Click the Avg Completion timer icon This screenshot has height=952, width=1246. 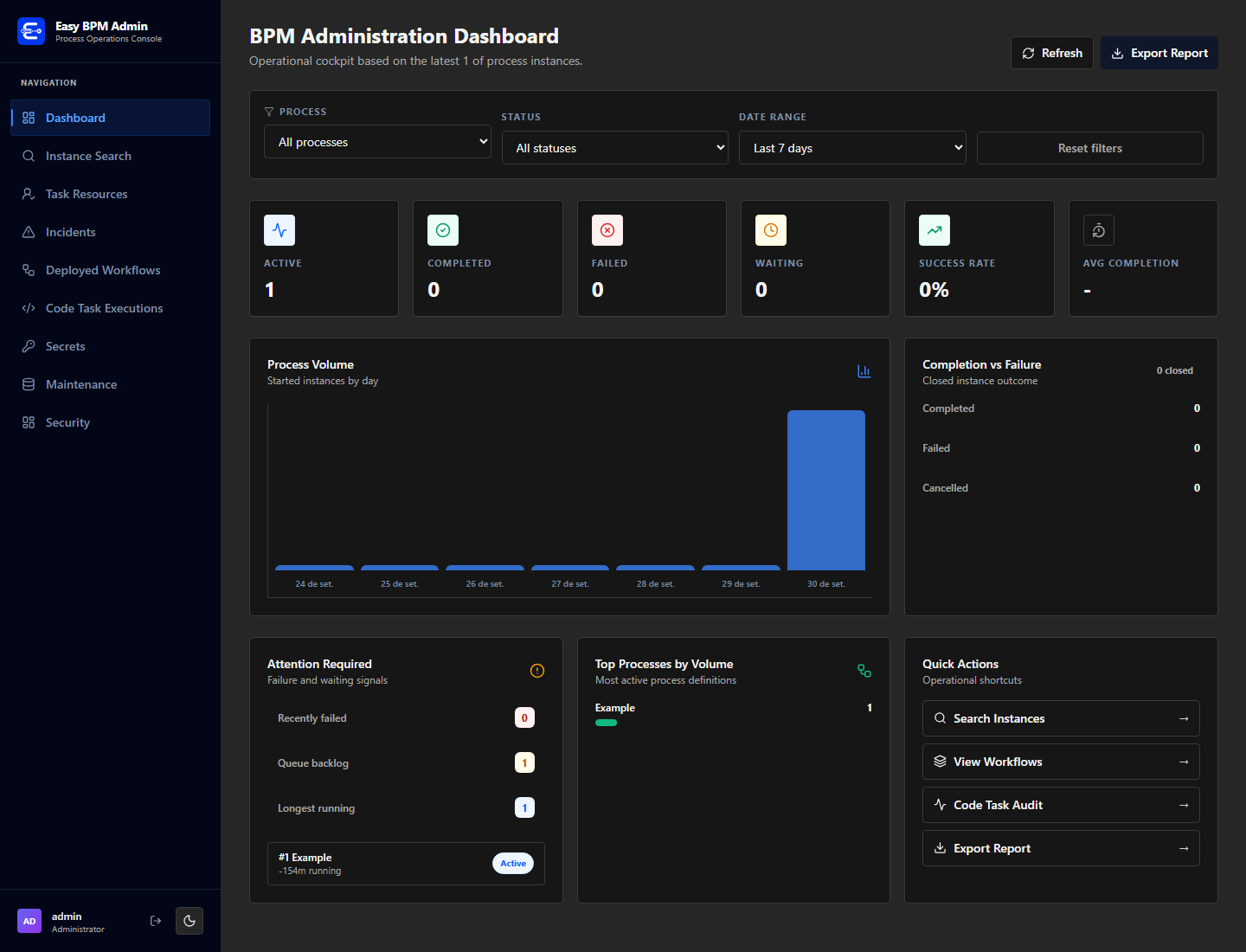(1099, 230)
